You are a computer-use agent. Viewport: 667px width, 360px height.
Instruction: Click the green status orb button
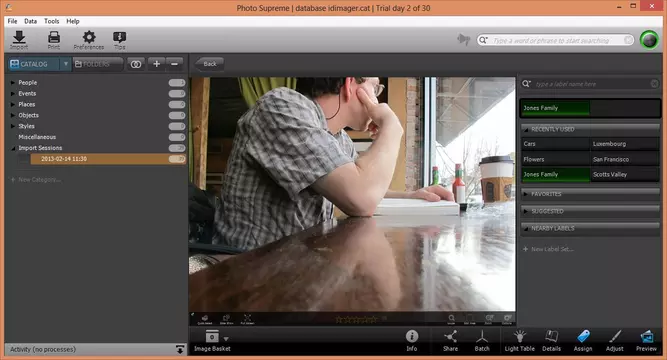click(649, 40)
